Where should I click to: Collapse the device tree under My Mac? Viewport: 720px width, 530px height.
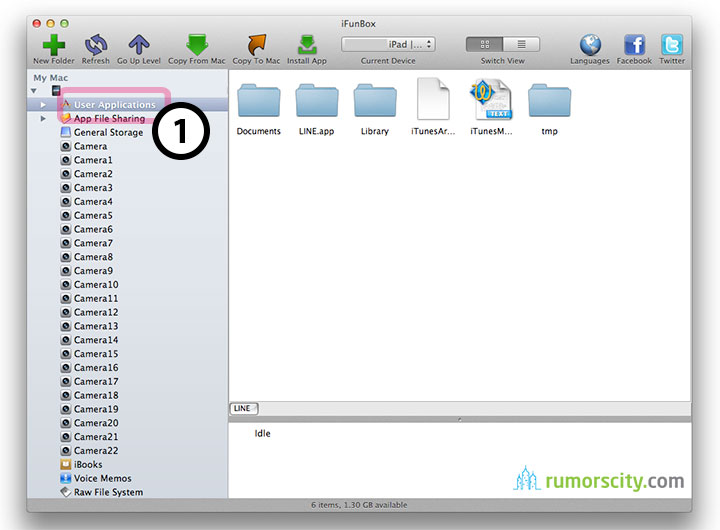(34, 91)
